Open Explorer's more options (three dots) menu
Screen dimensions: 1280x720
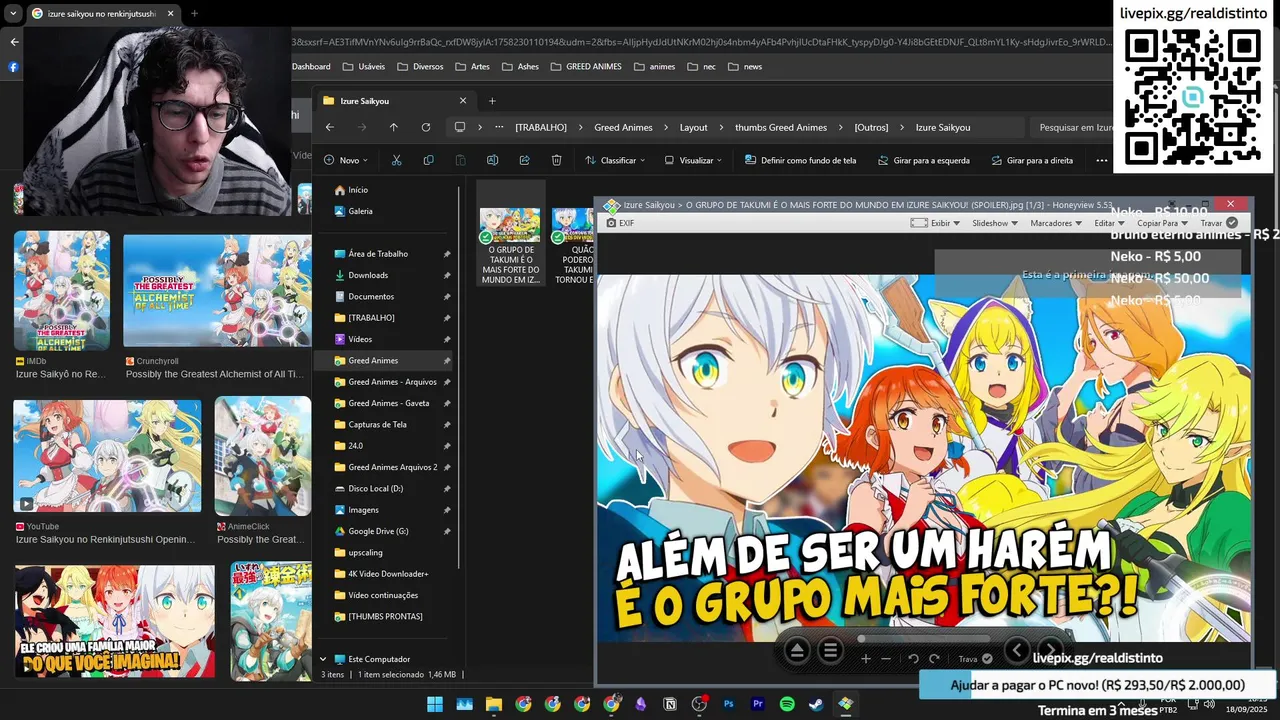tap(1101, 160)
